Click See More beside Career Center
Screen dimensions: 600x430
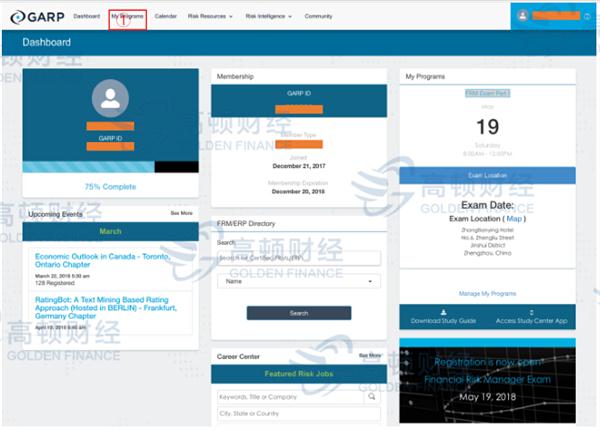pos(370,355)
